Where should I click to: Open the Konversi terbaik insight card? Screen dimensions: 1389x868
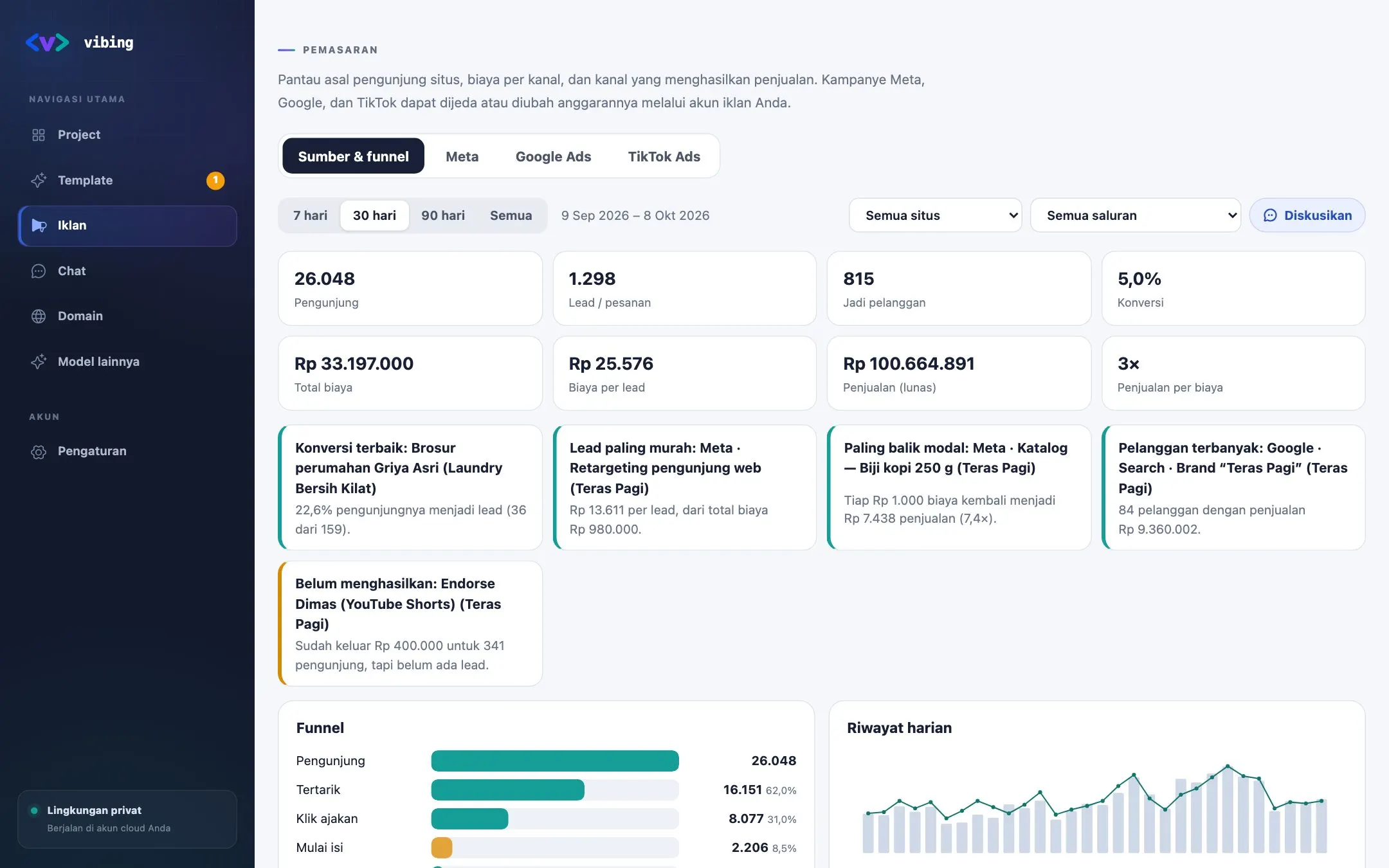click(410, 487)
